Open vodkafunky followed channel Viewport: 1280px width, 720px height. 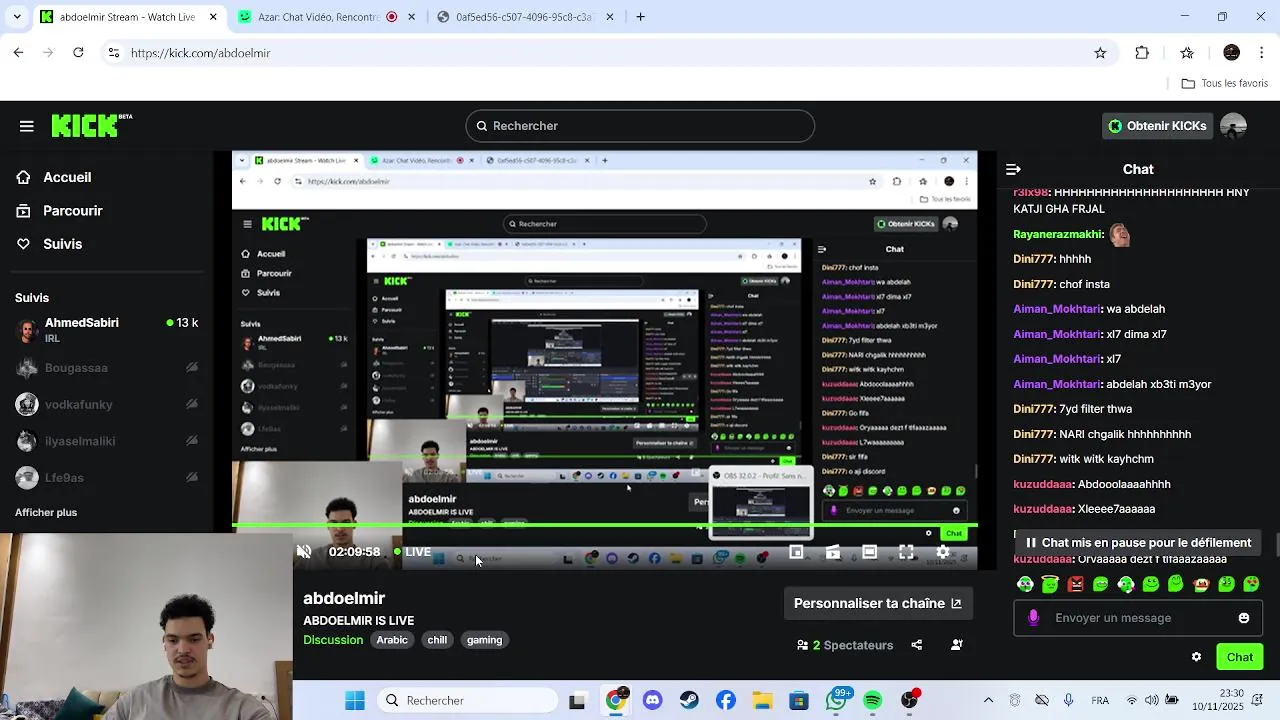(x=107, y=405)
